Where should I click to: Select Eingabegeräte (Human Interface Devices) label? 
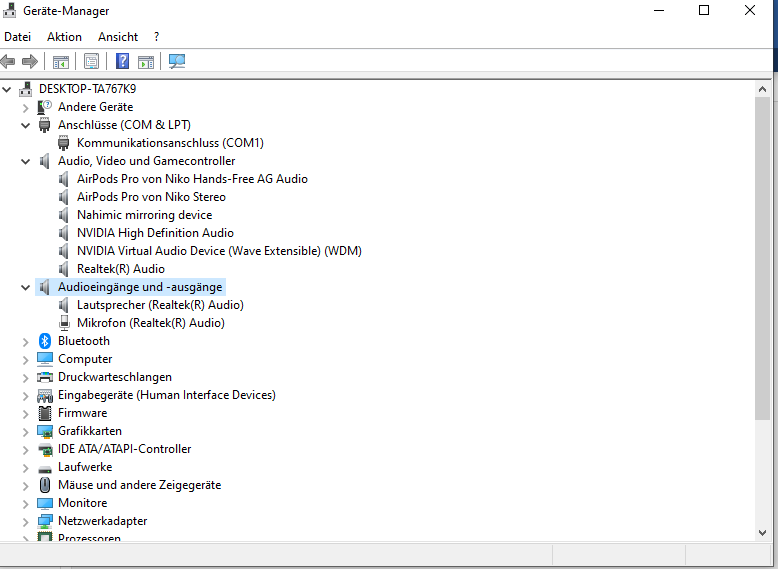pos(167,395)
